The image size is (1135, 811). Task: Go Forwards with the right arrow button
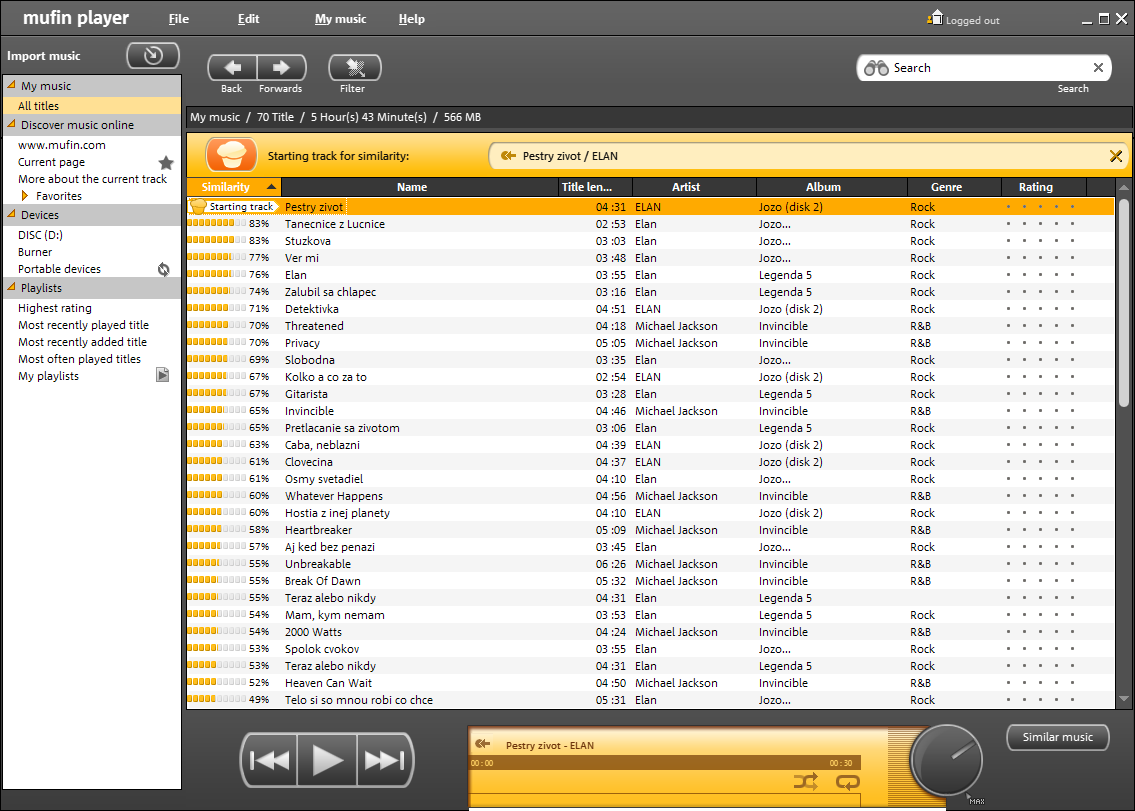(282, 68)
